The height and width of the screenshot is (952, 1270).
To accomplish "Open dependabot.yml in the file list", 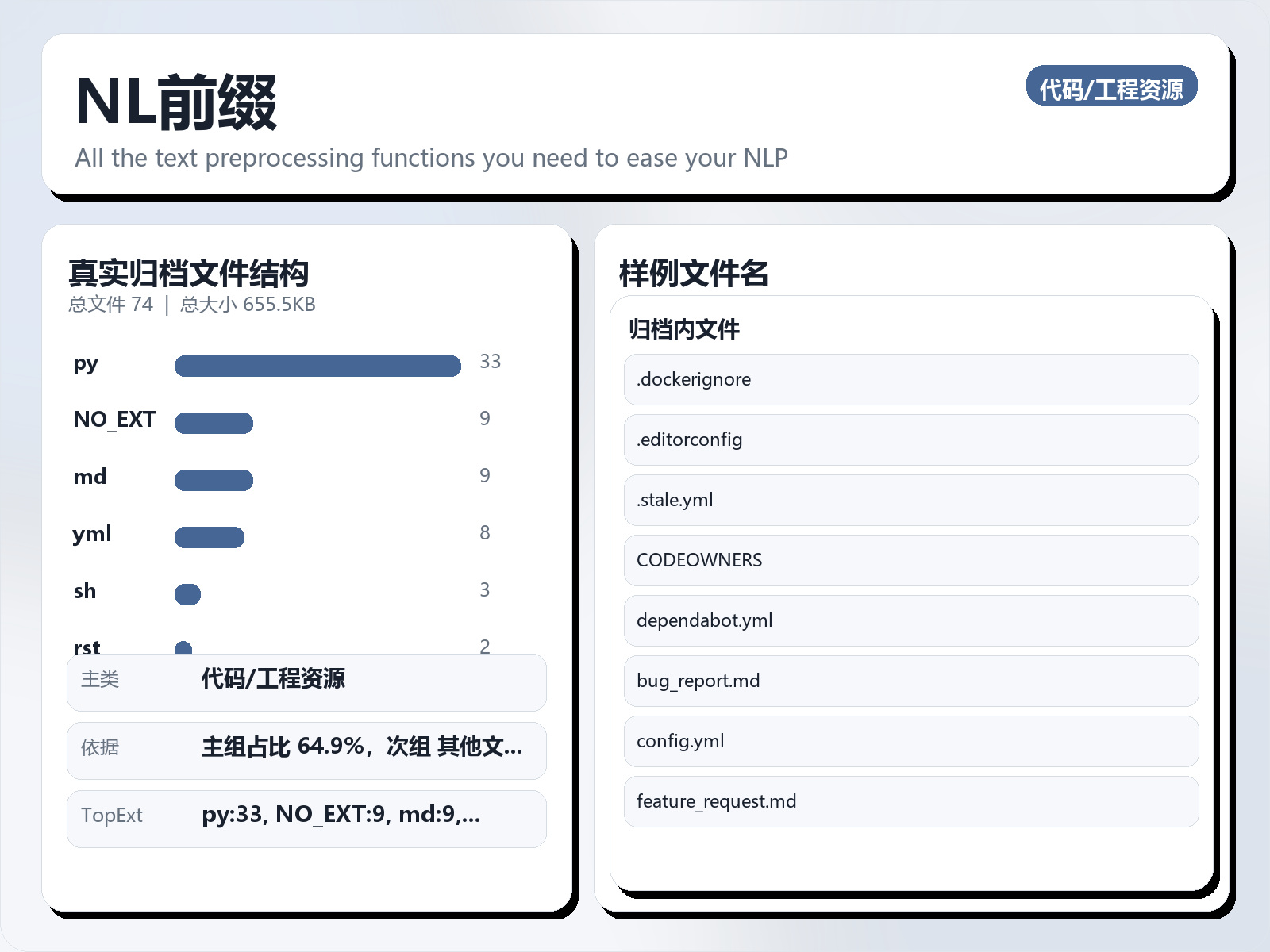I will pyautogui.click(x=910, y=620).
